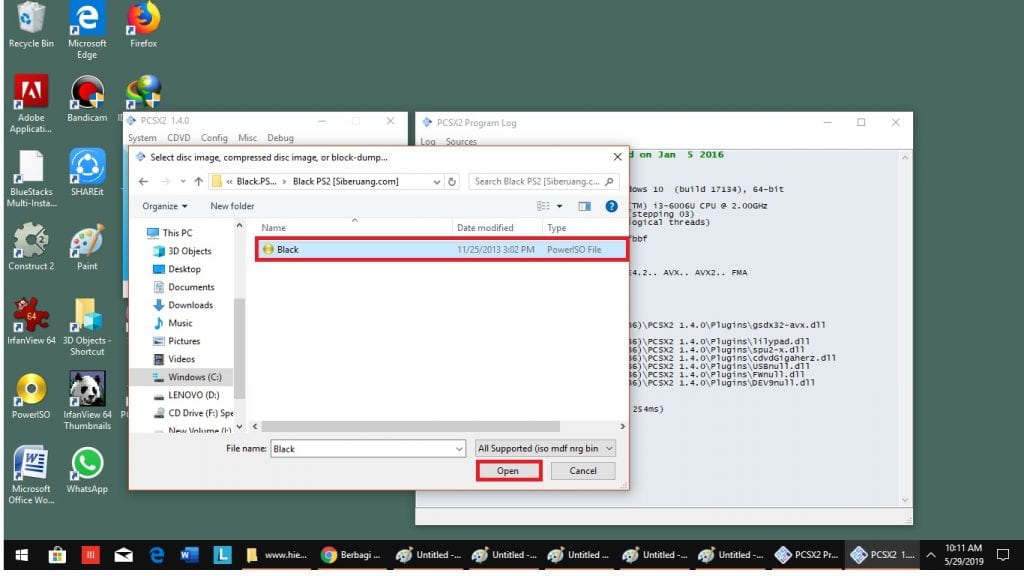Click the search Black PS2 field
This screenshot has height=576, width=1024.
(x=540, y=182)
